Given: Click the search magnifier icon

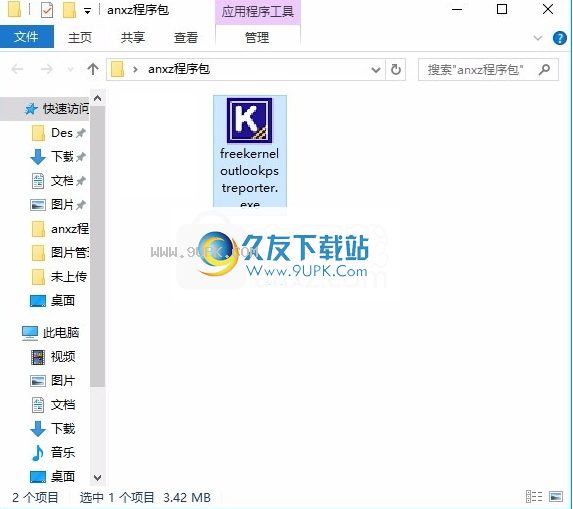Looking at the screenshot, I should (544, 69).
